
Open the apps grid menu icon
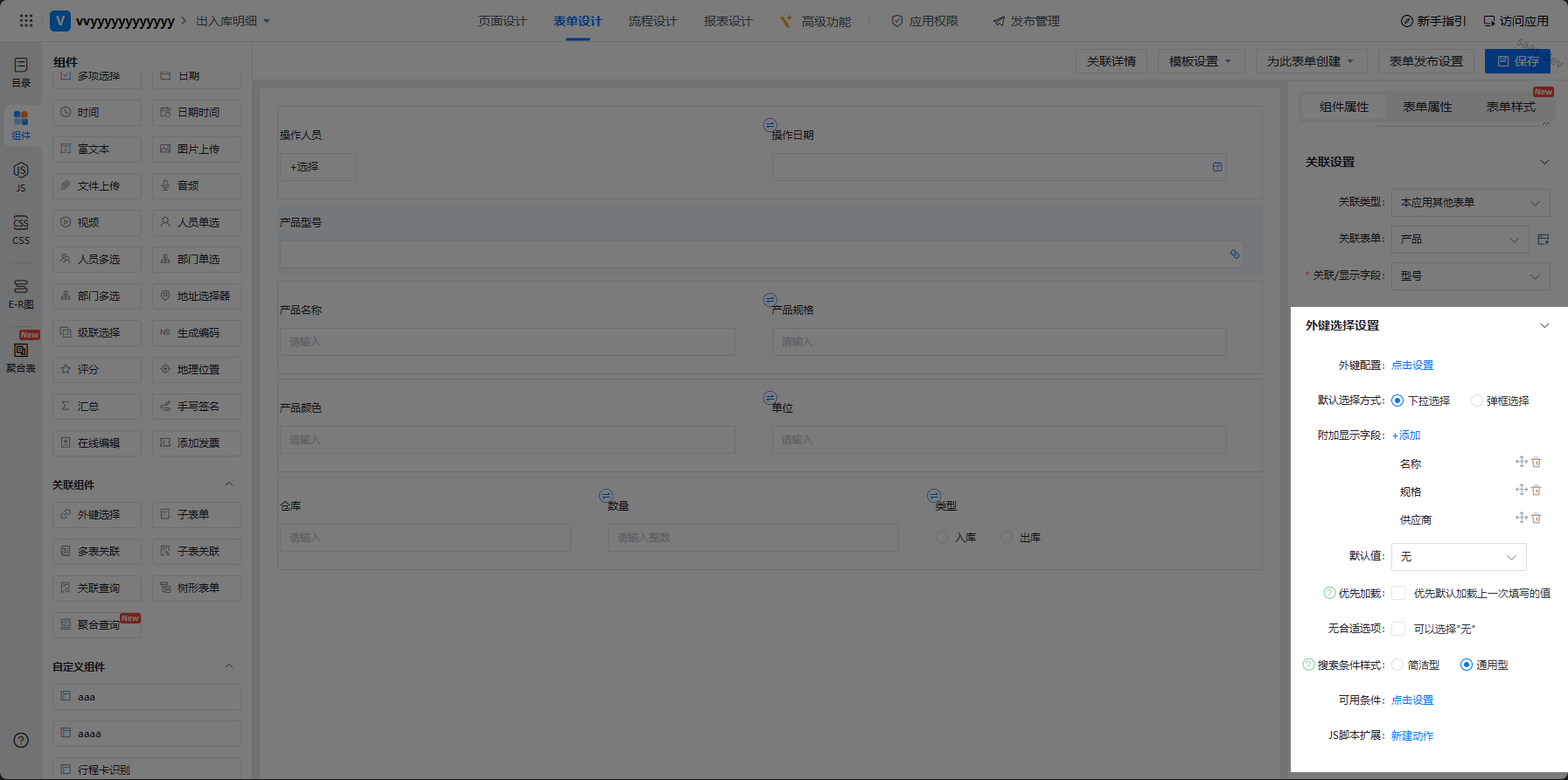26,20
